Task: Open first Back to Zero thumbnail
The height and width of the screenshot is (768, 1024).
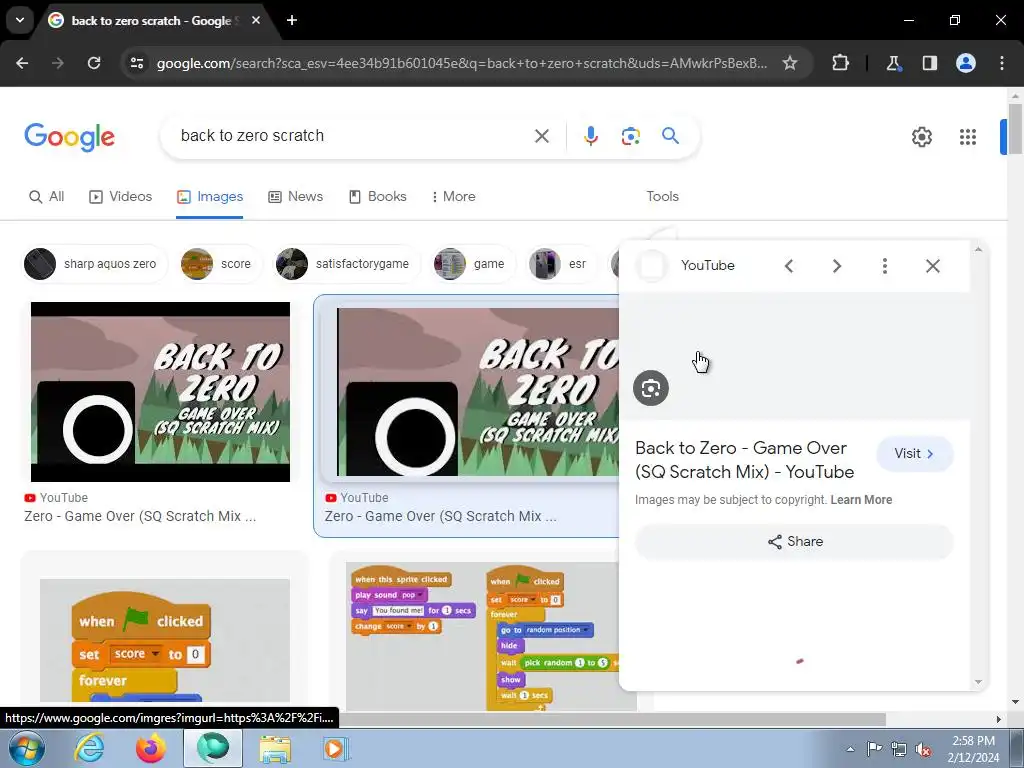Action: (160, 392)
